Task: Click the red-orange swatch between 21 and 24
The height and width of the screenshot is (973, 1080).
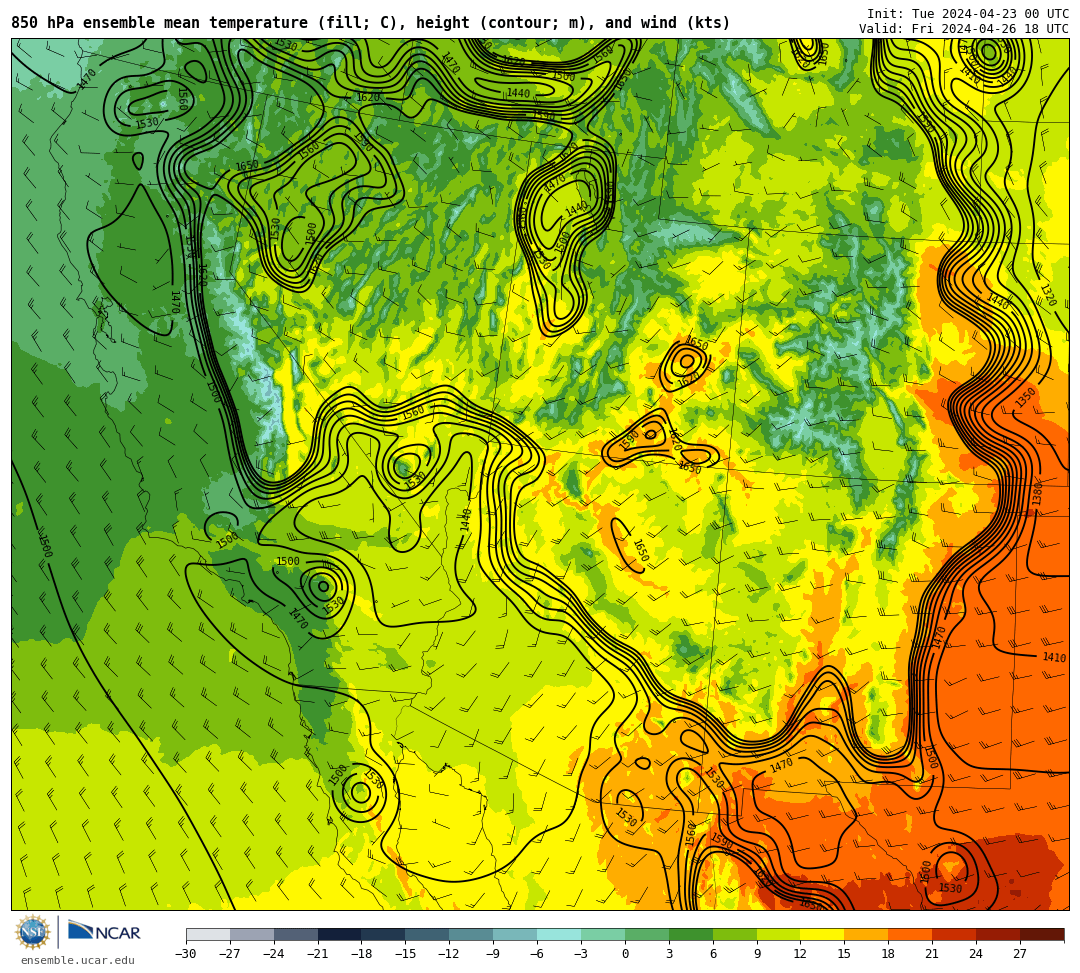Action: 954,934
